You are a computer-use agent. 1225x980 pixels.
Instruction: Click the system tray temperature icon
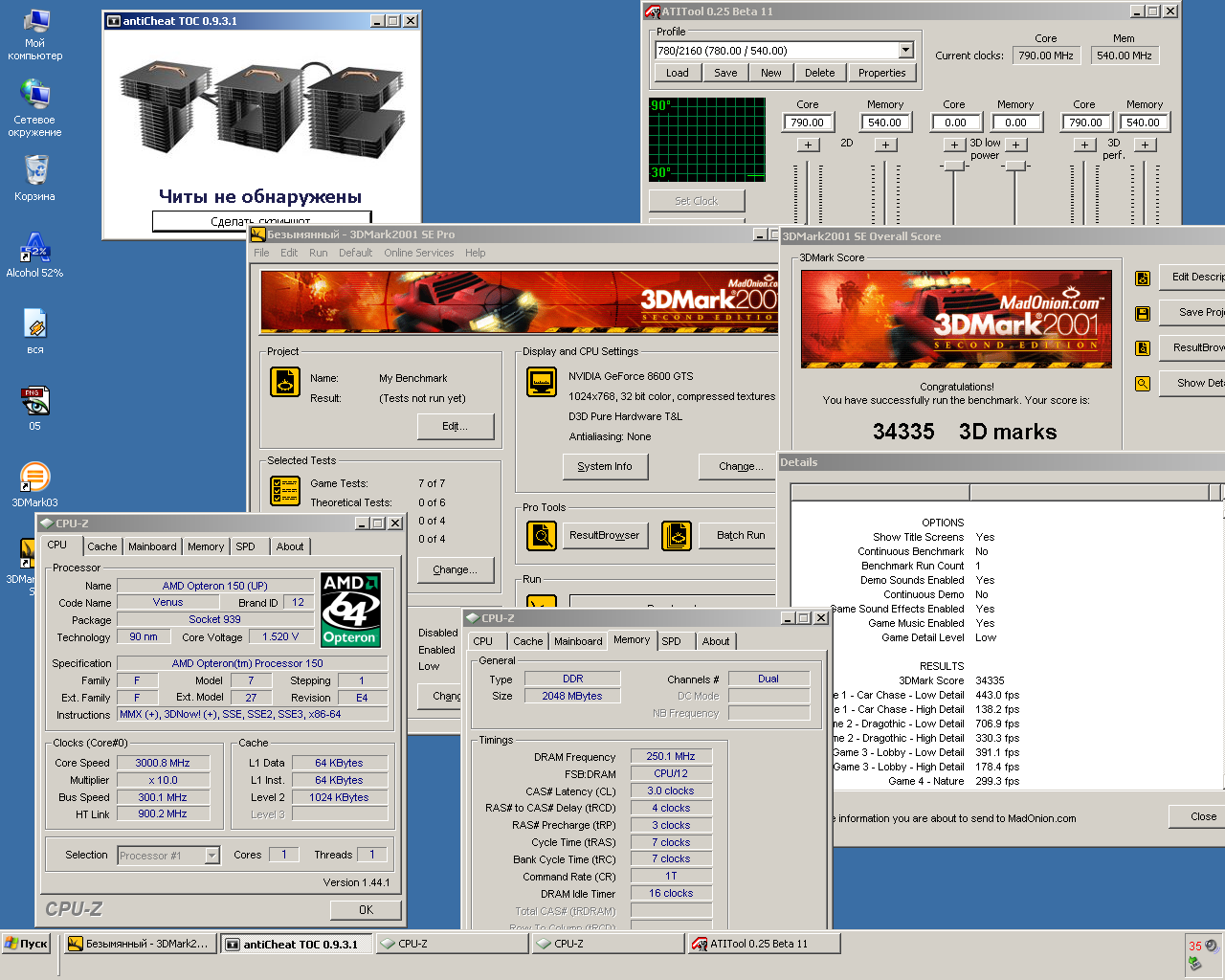click(x=1194, y=946)
